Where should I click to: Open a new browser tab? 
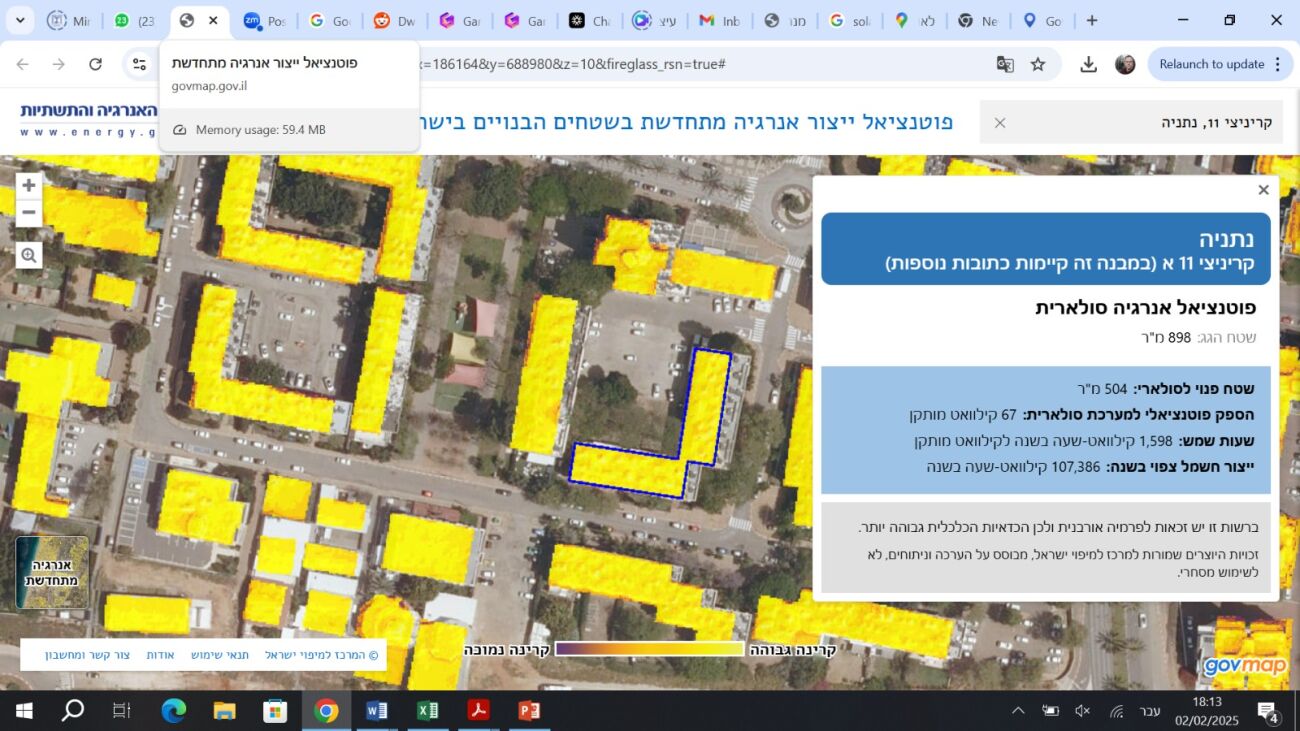1092,20
